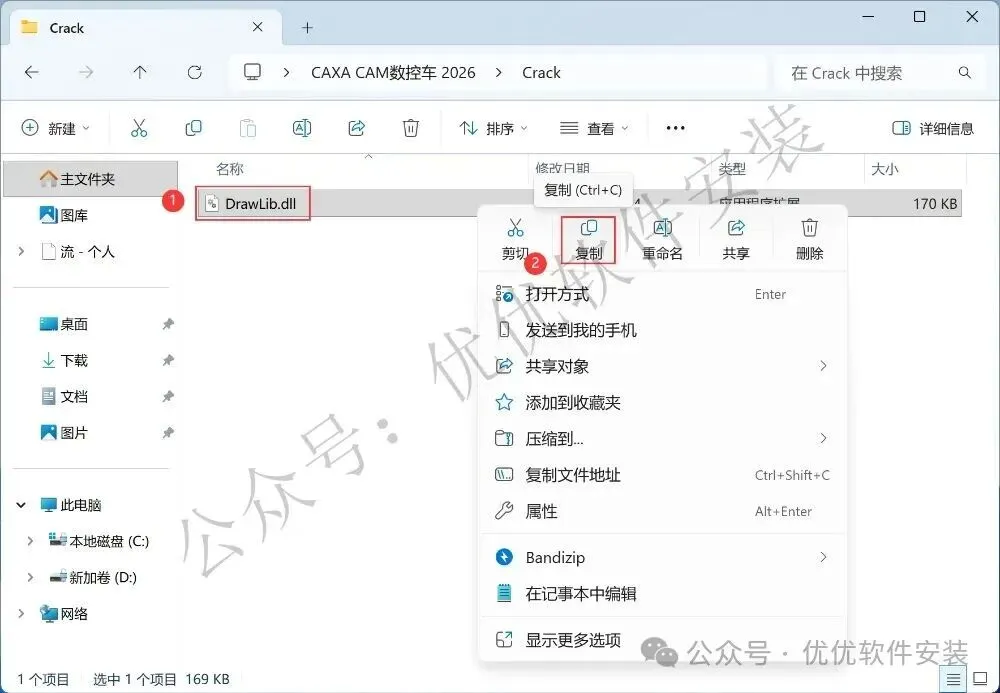1000x693 pixels.
Task: Click the search magnifier icon
Action: coord(965,73)
